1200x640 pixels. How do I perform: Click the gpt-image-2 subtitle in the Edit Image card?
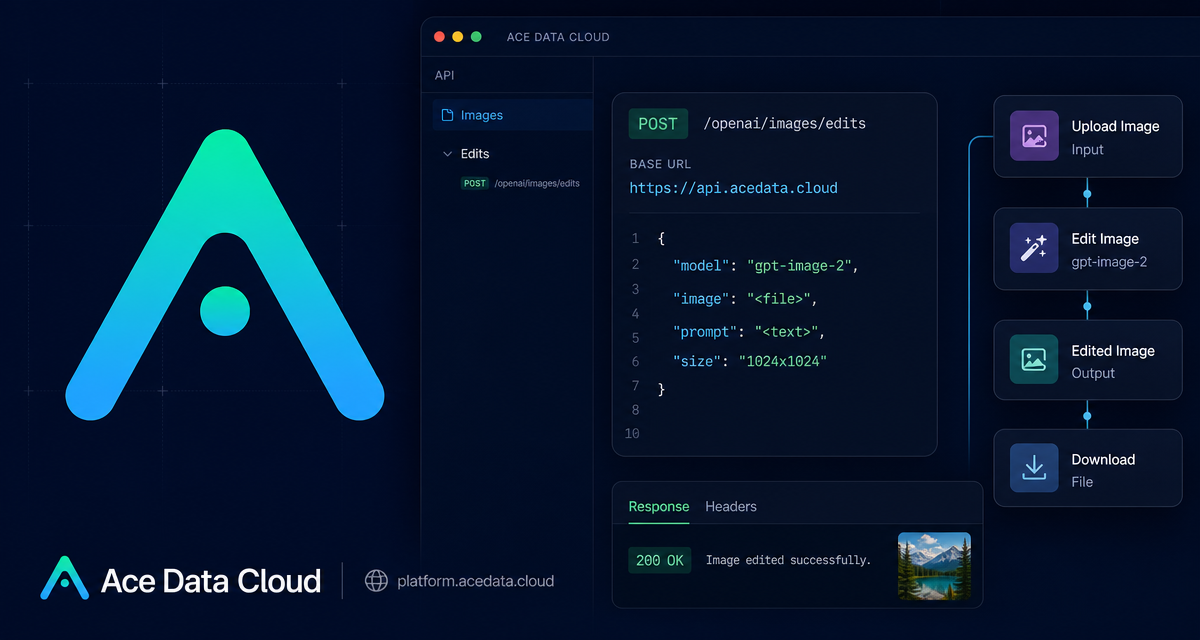(1109, 262)
